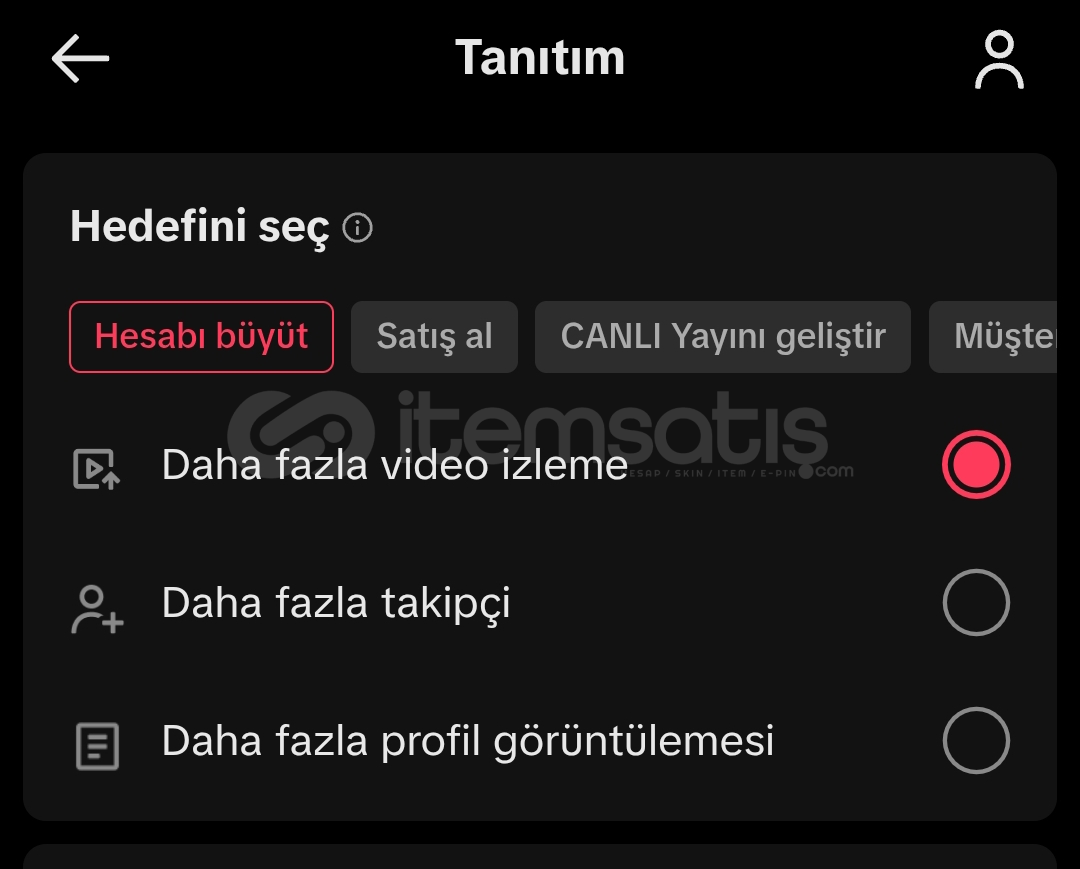1080x869 pixels.
Task: Select radio for Daha fazla profil görüntülemesi
Action: tap(976, 740)
